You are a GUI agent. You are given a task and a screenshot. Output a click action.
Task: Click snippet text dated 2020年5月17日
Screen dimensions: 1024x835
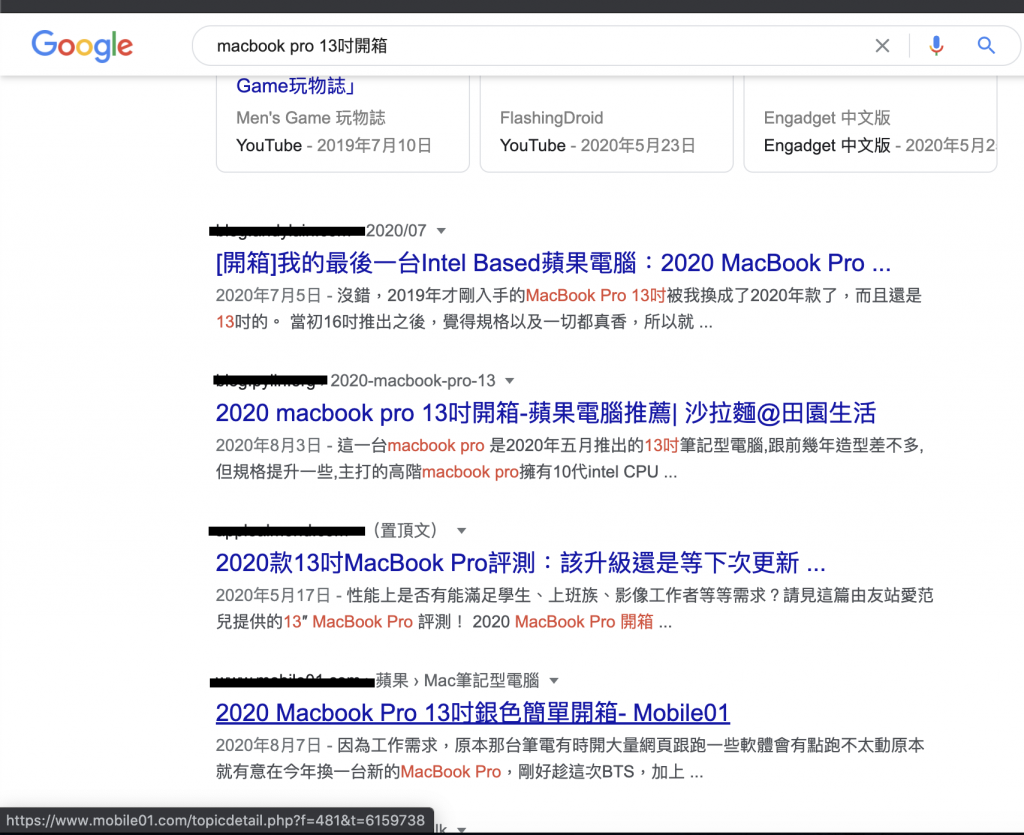tap(575, 608)
